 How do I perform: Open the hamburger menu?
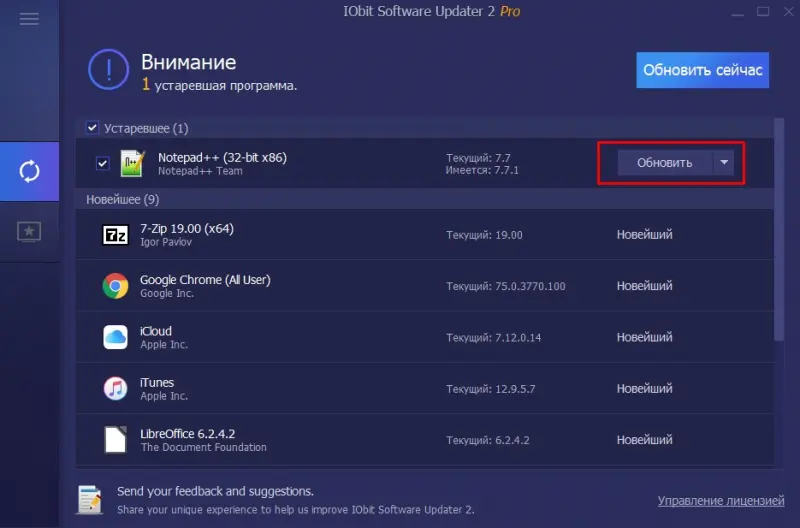(x=29, y=19)
